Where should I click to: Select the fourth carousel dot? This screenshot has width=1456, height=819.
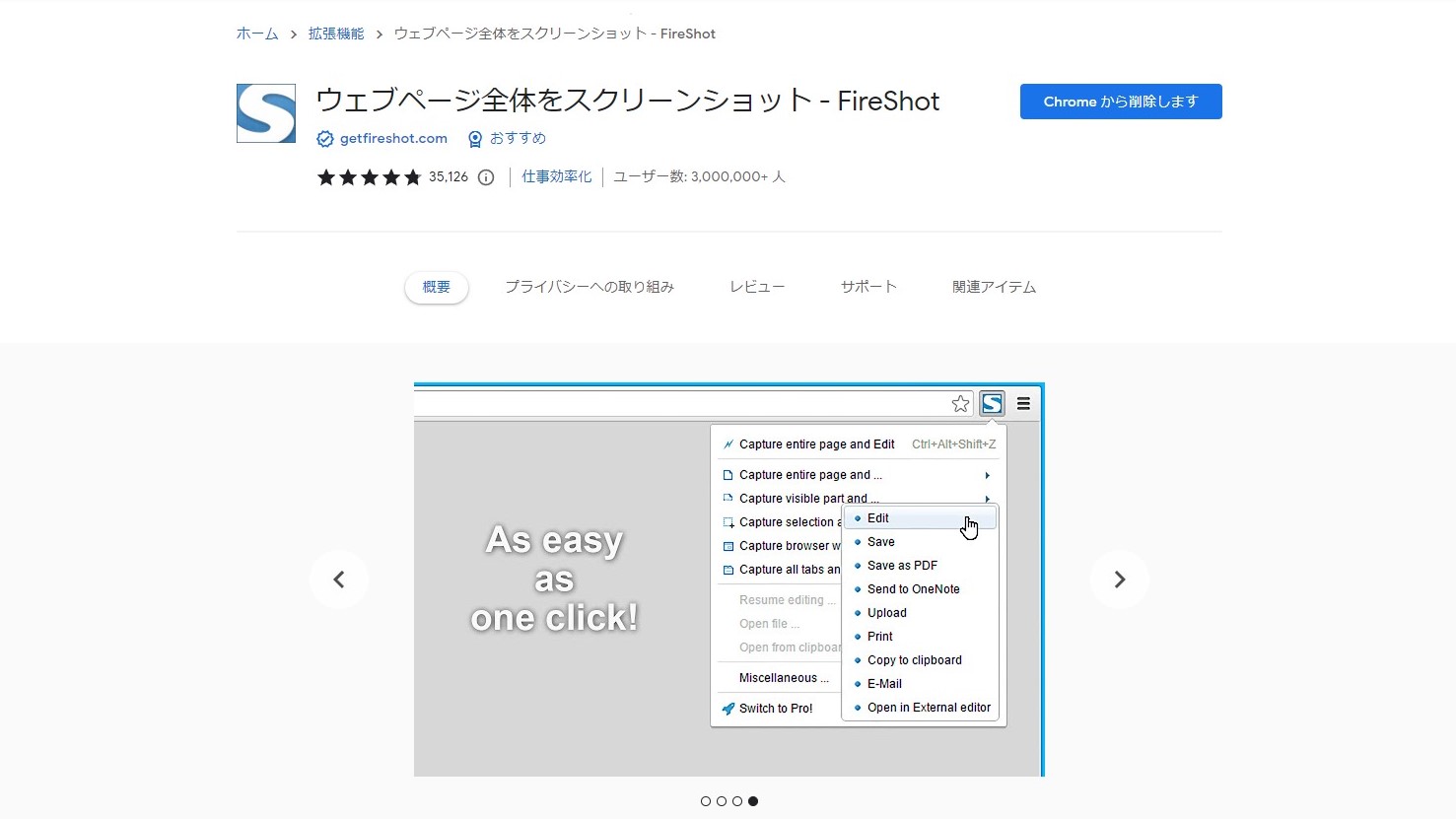753,801
